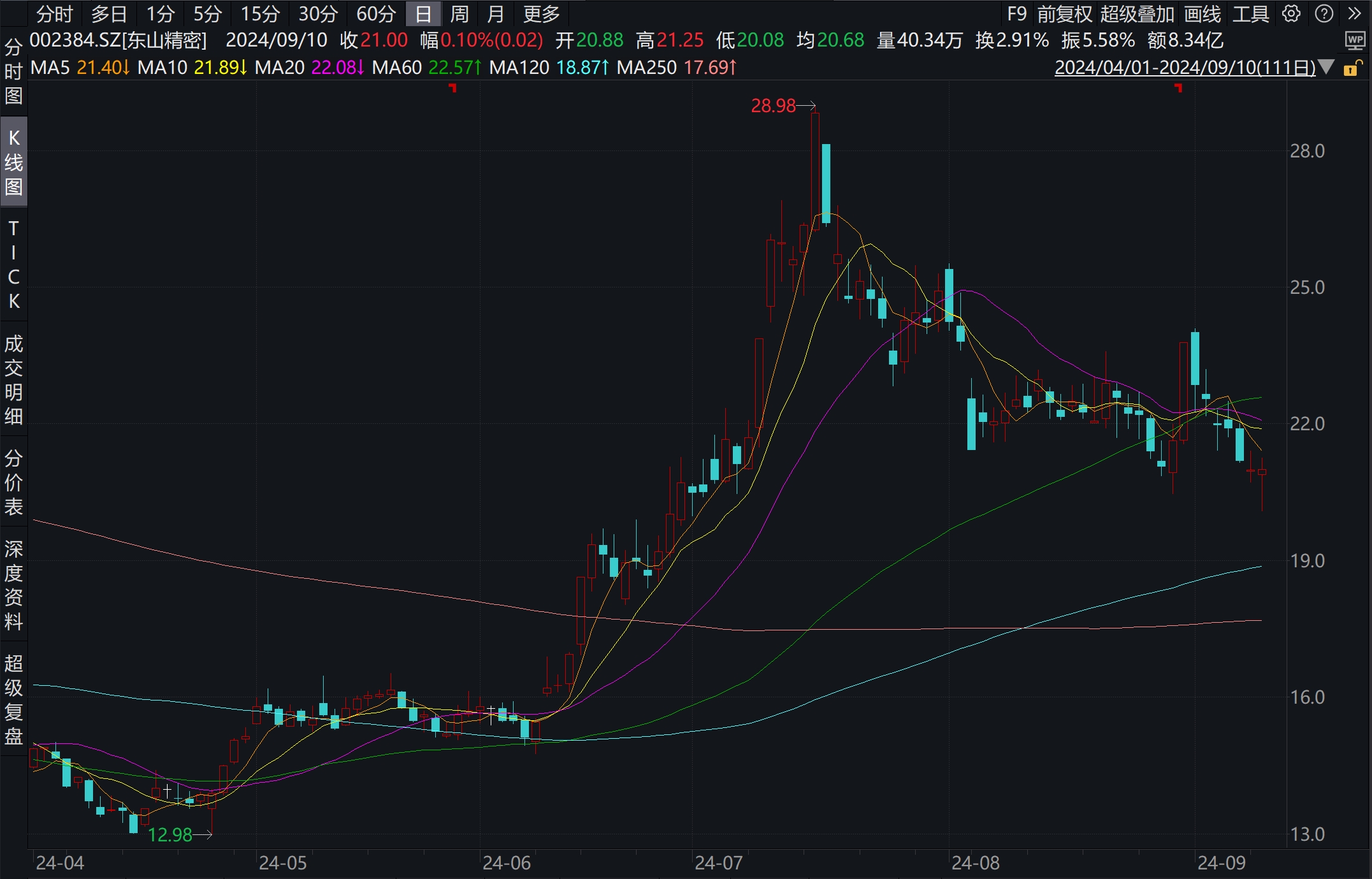Select the K线图 sidebar view
This screenshot has height=879, width=1372.
click(13, 162)
